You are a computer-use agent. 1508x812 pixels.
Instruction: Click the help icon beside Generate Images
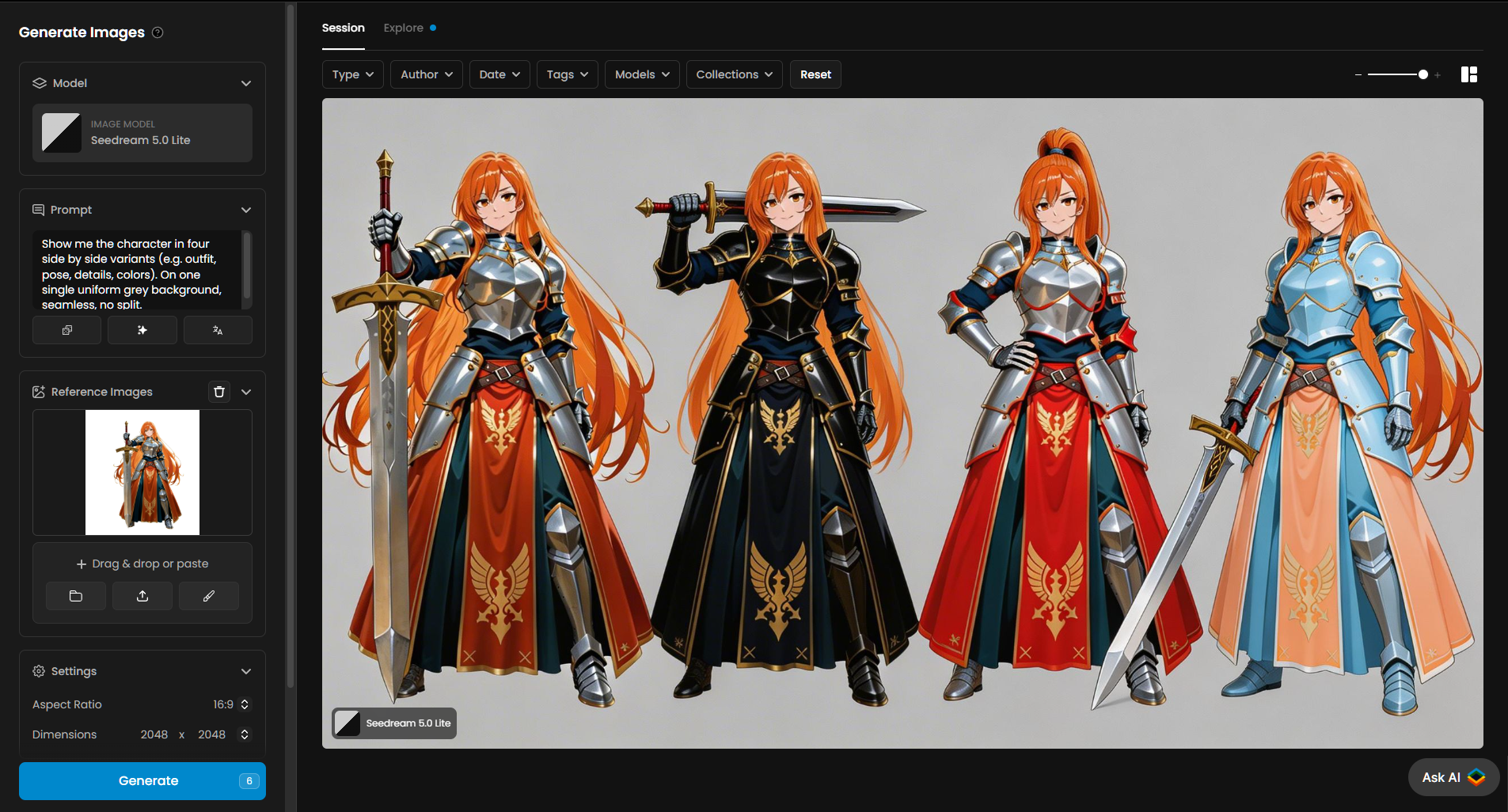[x=158, y=32]
